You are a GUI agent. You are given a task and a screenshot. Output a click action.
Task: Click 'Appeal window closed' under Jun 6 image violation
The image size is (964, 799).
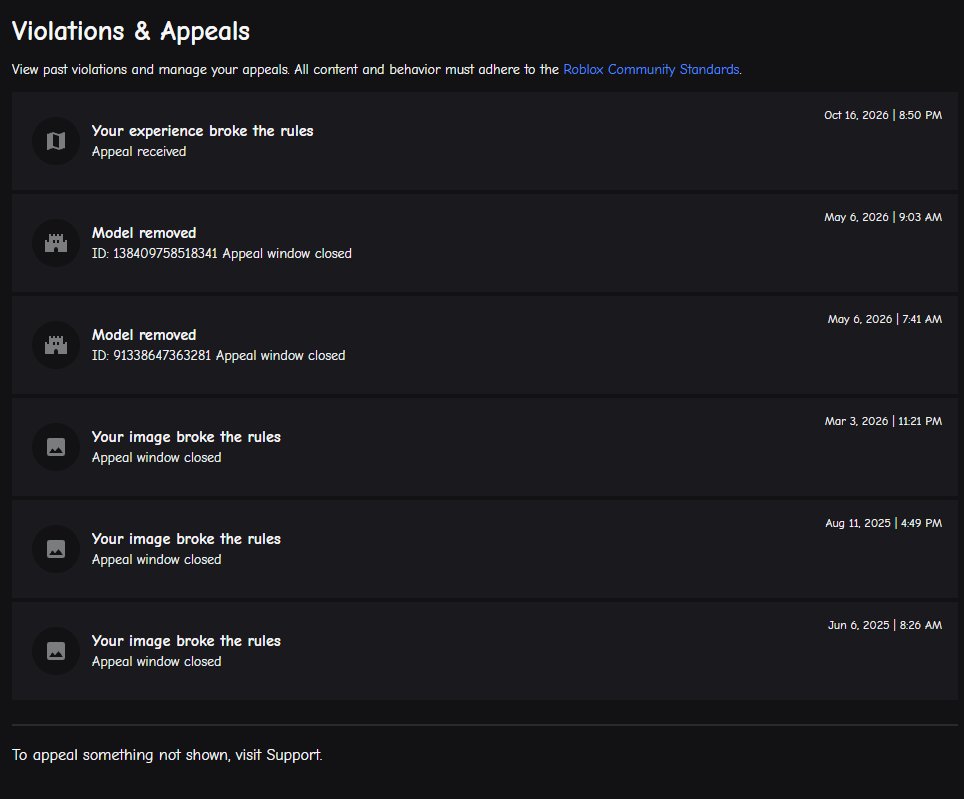pos(156,662)
